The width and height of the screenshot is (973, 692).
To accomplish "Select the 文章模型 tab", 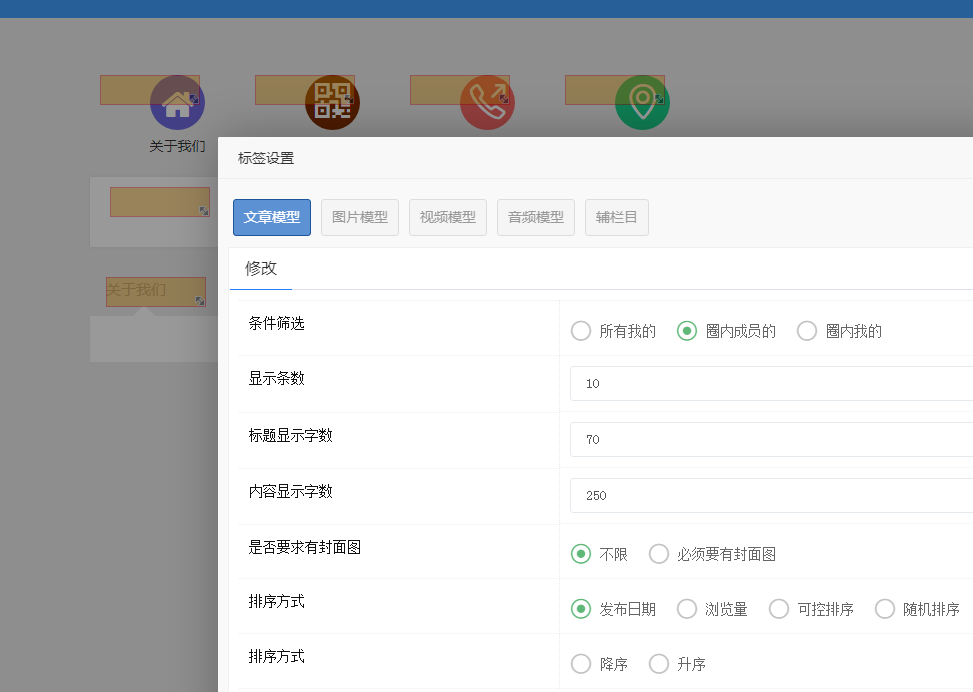I will (272, 217).
